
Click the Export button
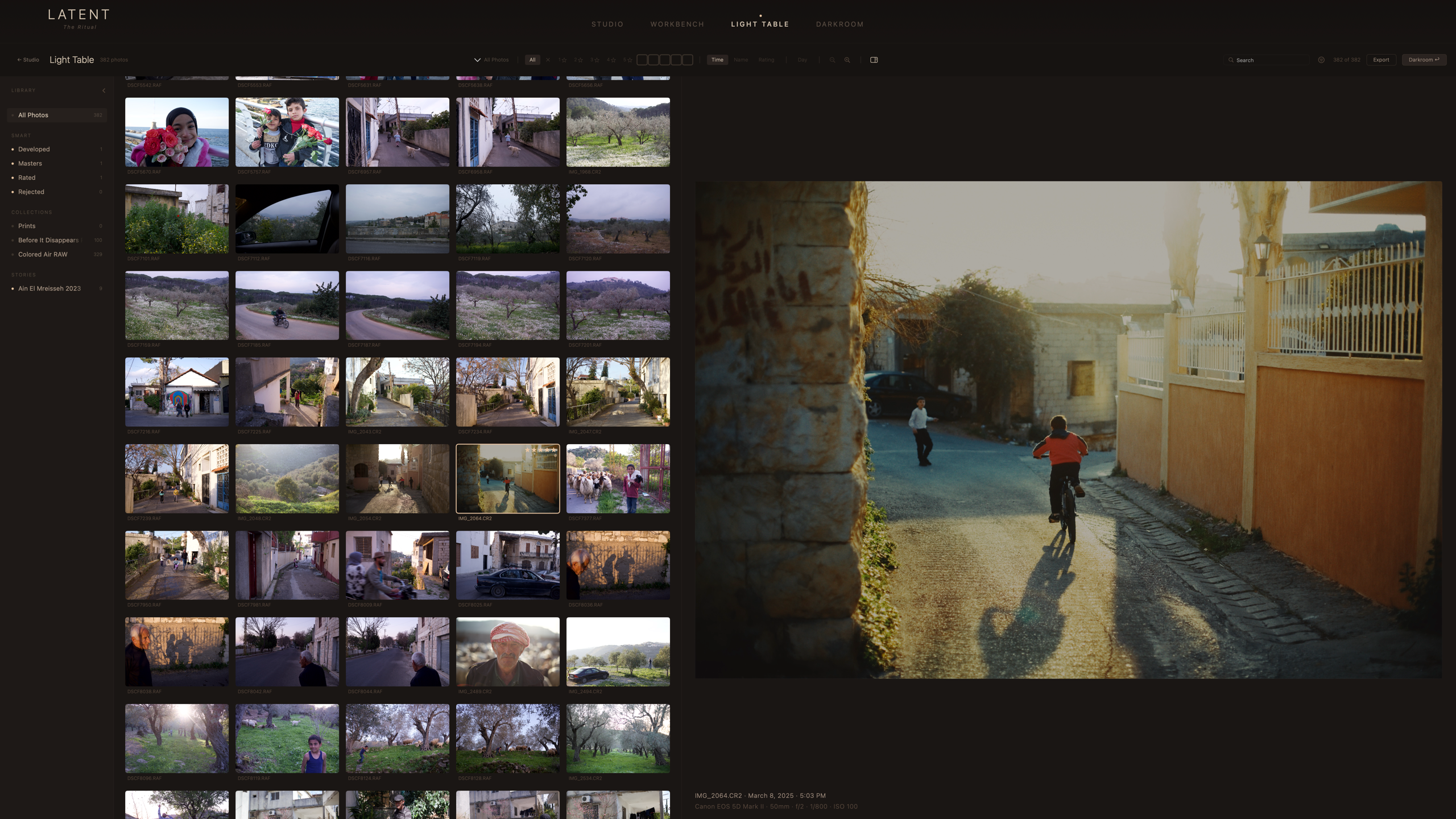pyautogui.click(x=1381, y=60)
